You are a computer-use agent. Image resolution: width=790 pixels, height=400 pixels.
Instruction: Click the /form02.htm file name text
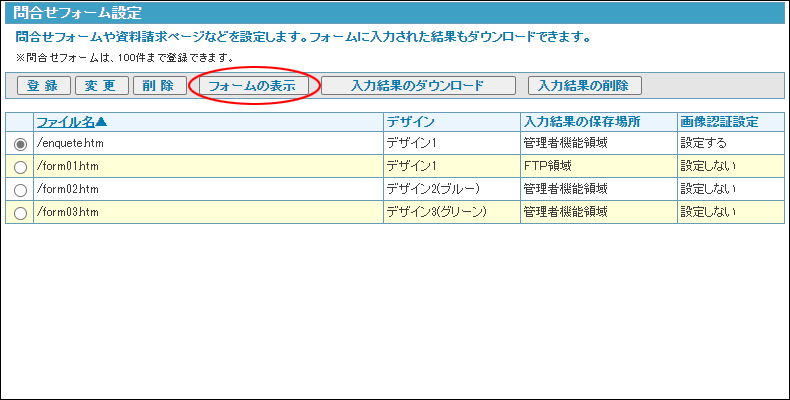68,189
